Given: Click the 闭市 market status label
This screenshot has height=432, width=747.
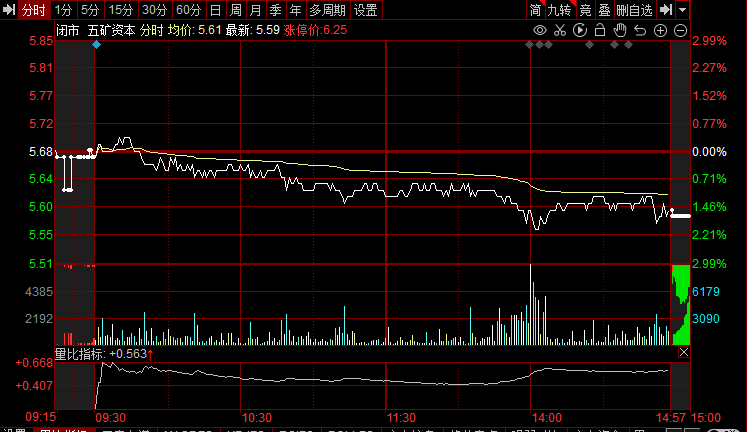Looking at the screenshot, I should tap(68, 30).
